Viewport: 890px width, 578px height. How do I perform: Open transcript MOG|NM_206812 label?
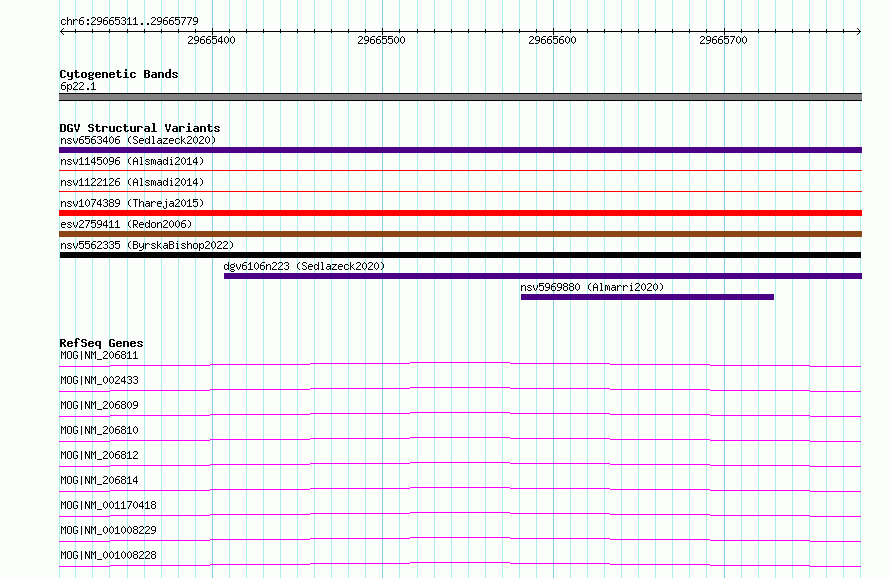(99, 455)
